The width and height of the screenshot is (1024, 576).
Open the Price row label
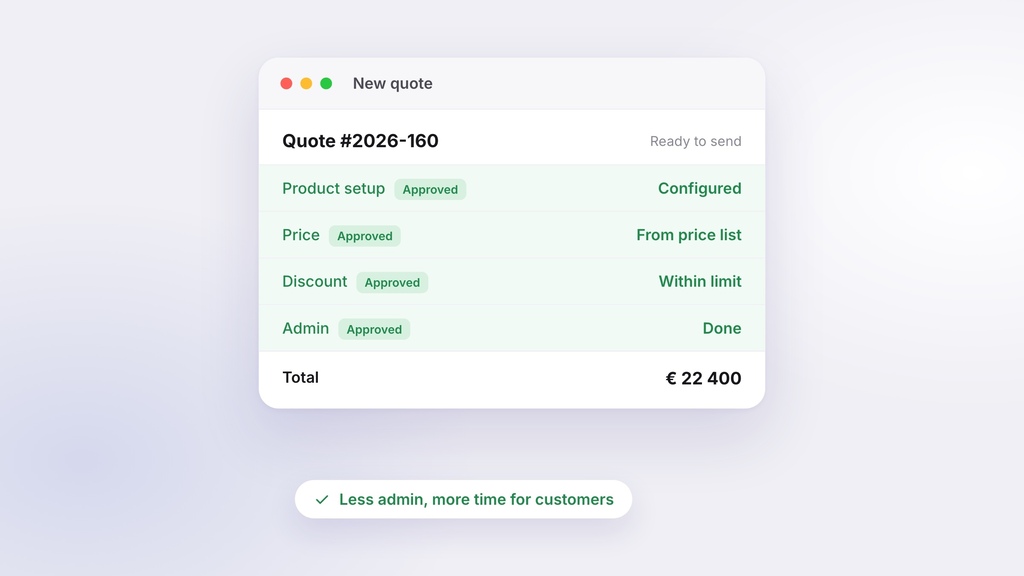[x=301, y=235]
